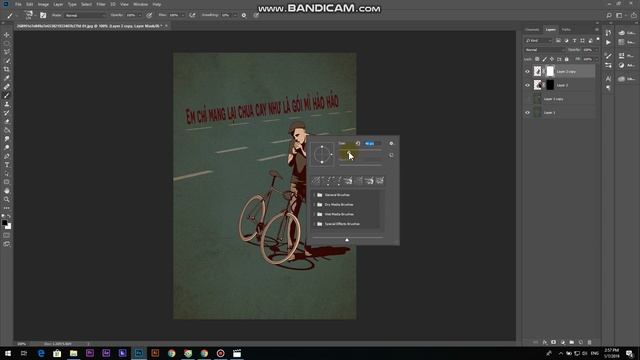This screenshot has height=360, width=640.
Task: Switch to the Paths tab
Action: (x=566, y=30)
